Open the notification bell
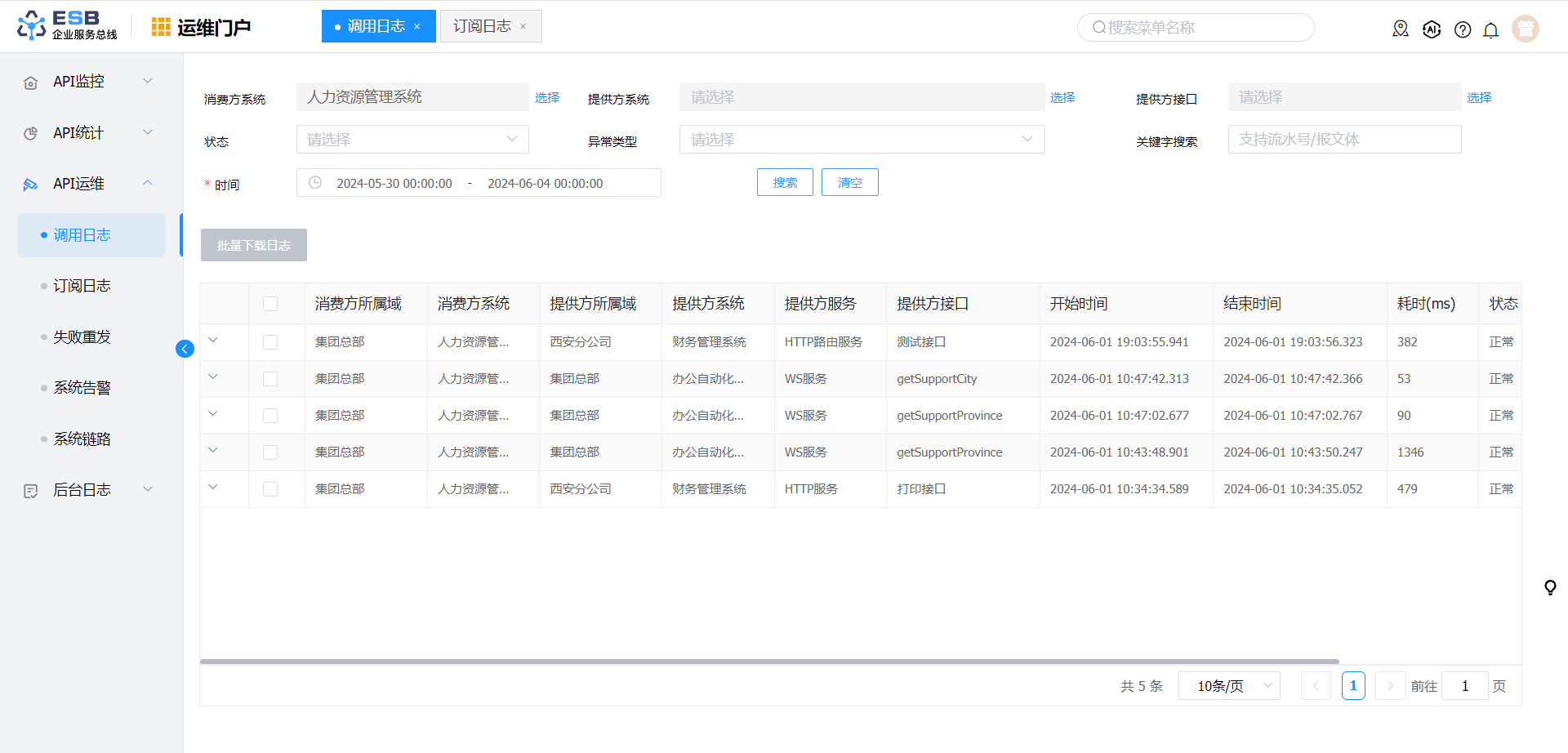This screenshot has width=1568, height=753. 1490,30
